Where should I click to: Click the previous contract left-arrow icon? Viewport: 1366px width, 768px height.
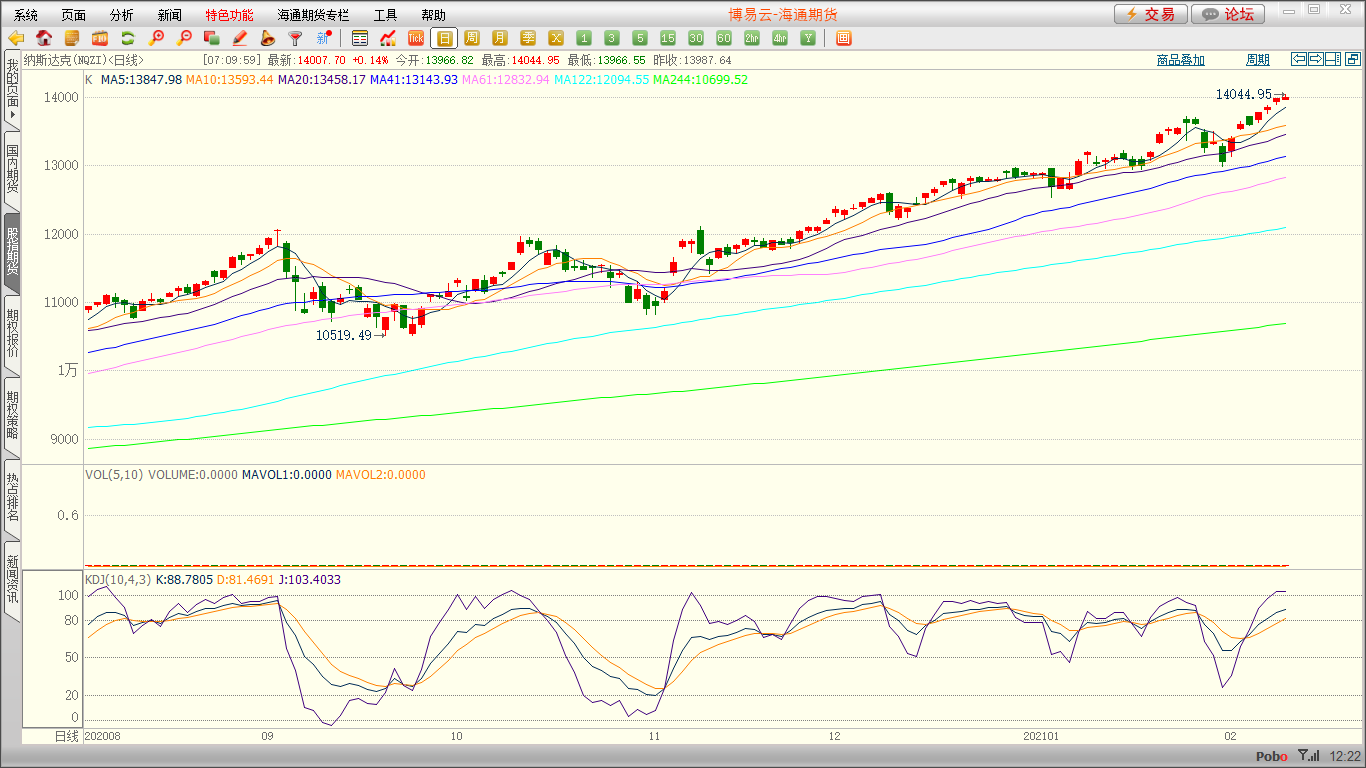point(1299,59)
